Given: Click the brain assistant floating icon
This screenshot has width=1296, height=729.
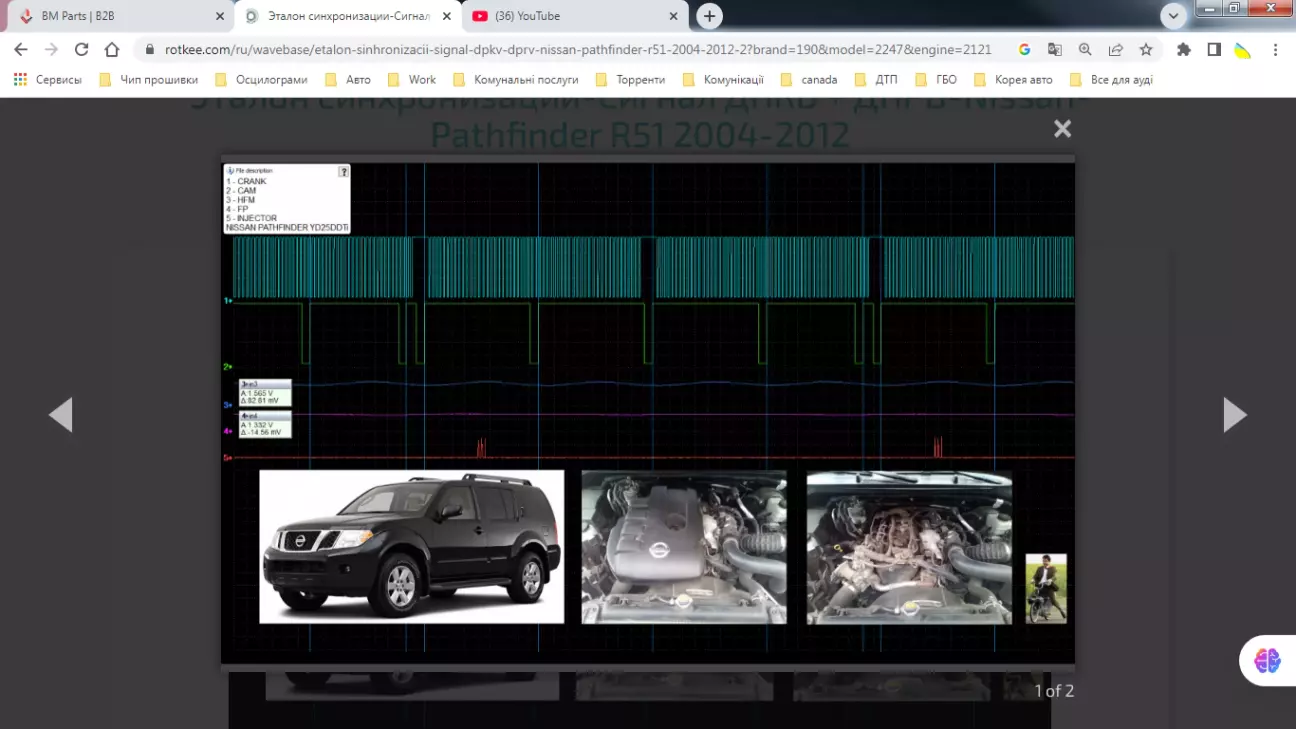Looking at the screenshot, I should (1267, 660).
